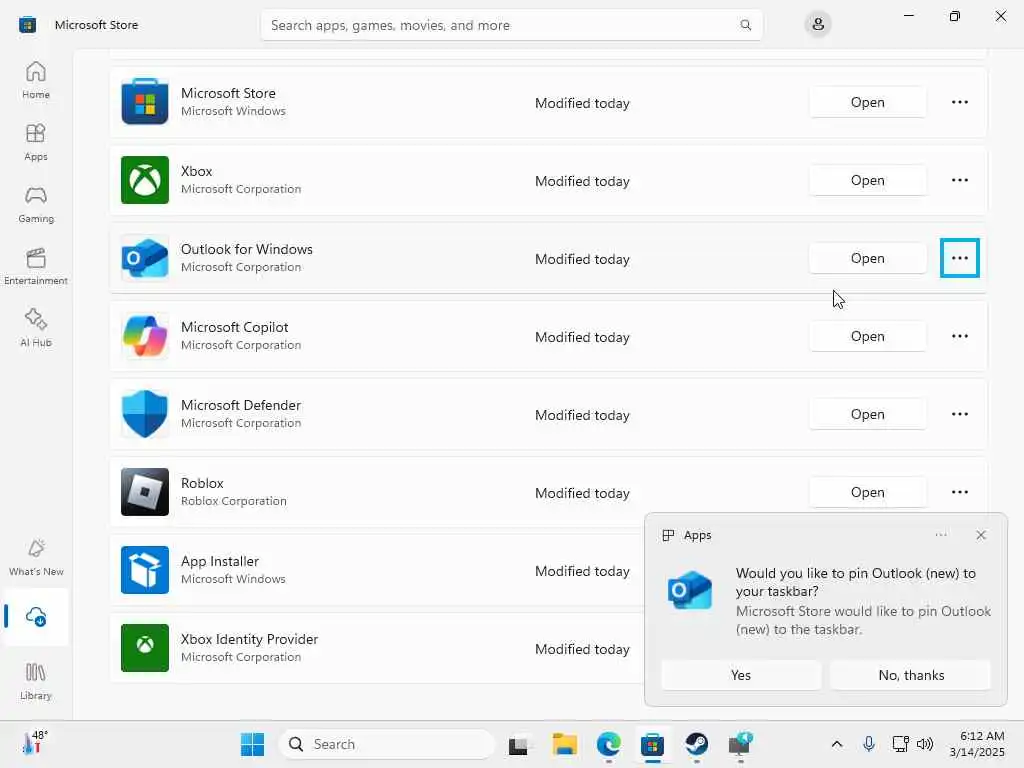Open AI Hub from the sidebar
1024x768 pixels.
(x=36, y=328)
